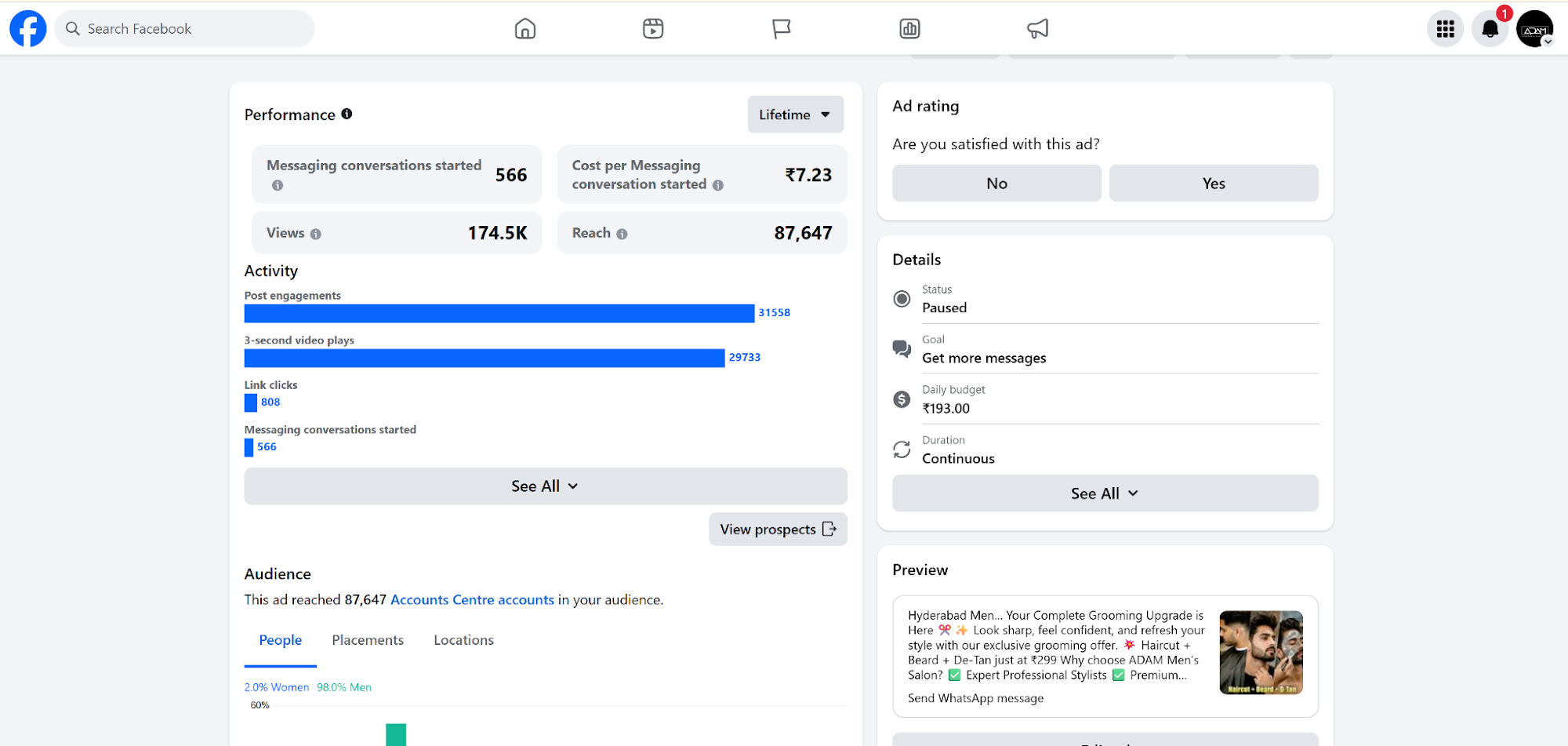Click the info icon beside Views
1568x746 pixels.
click(315, 234)
